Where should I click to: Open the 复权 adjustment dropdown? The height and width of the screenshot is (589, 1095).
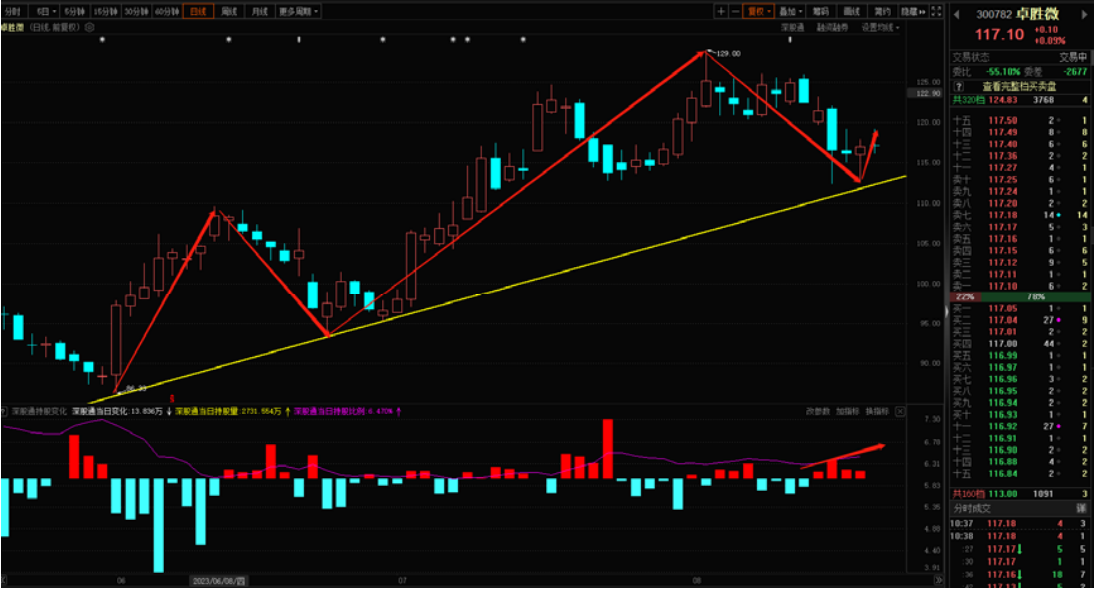[758, 11]
